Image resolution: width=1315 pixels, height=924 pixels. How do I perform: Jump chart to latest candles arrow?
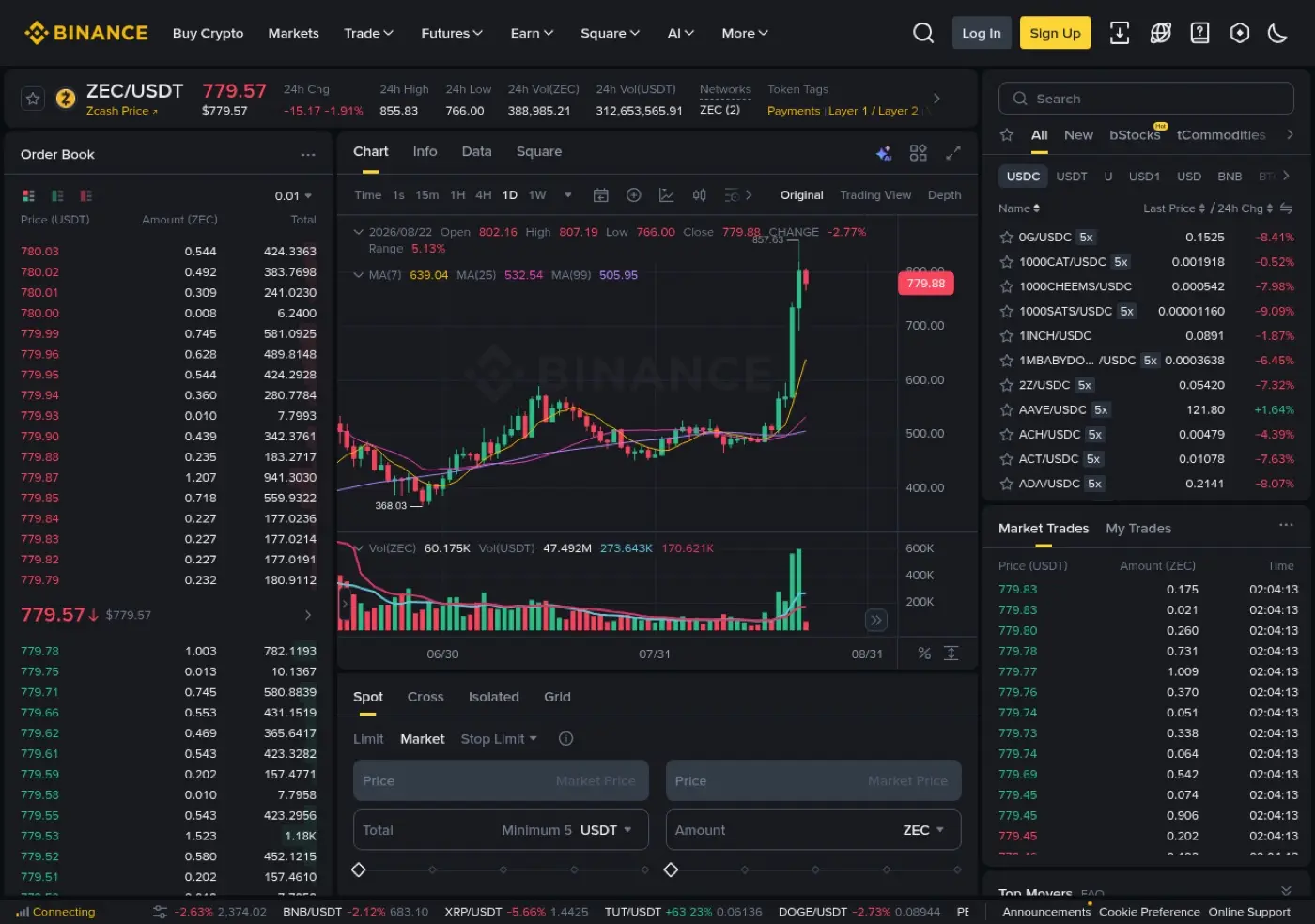pos(875,620)
